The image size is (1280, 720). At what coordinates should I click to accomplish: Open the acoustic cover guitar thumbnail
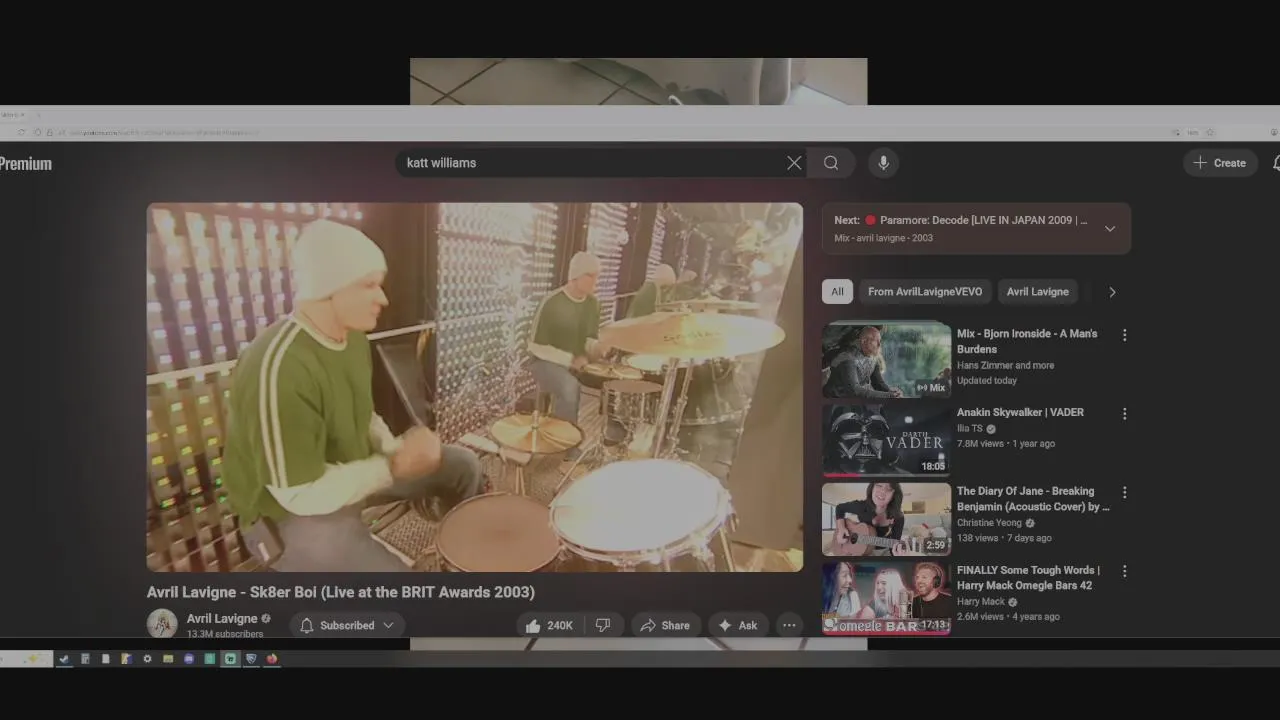click(886, 519)
